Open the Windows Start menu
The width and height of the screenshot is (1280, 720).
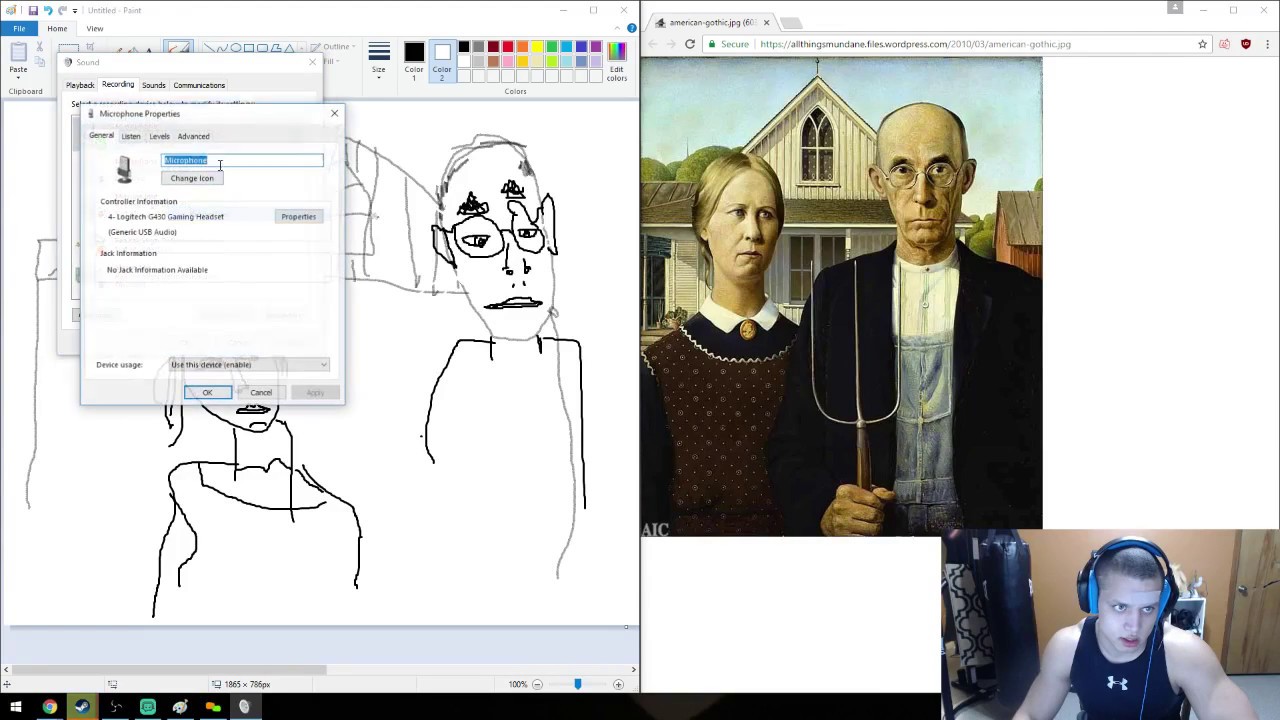pos(16,707)
